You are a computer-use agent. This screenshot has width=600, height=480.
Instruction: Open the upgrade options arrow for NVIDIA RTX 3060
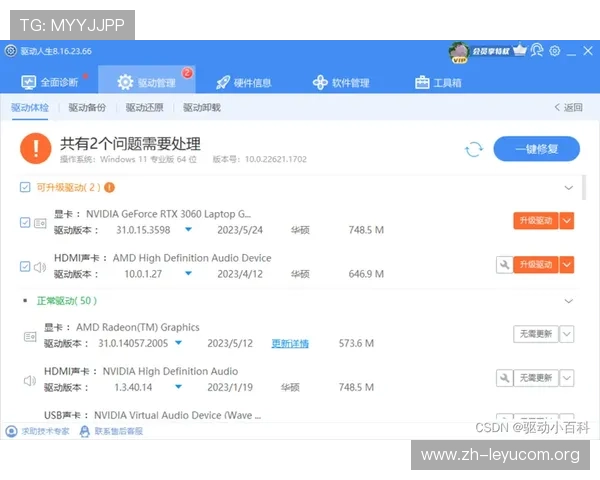(567, 221)
